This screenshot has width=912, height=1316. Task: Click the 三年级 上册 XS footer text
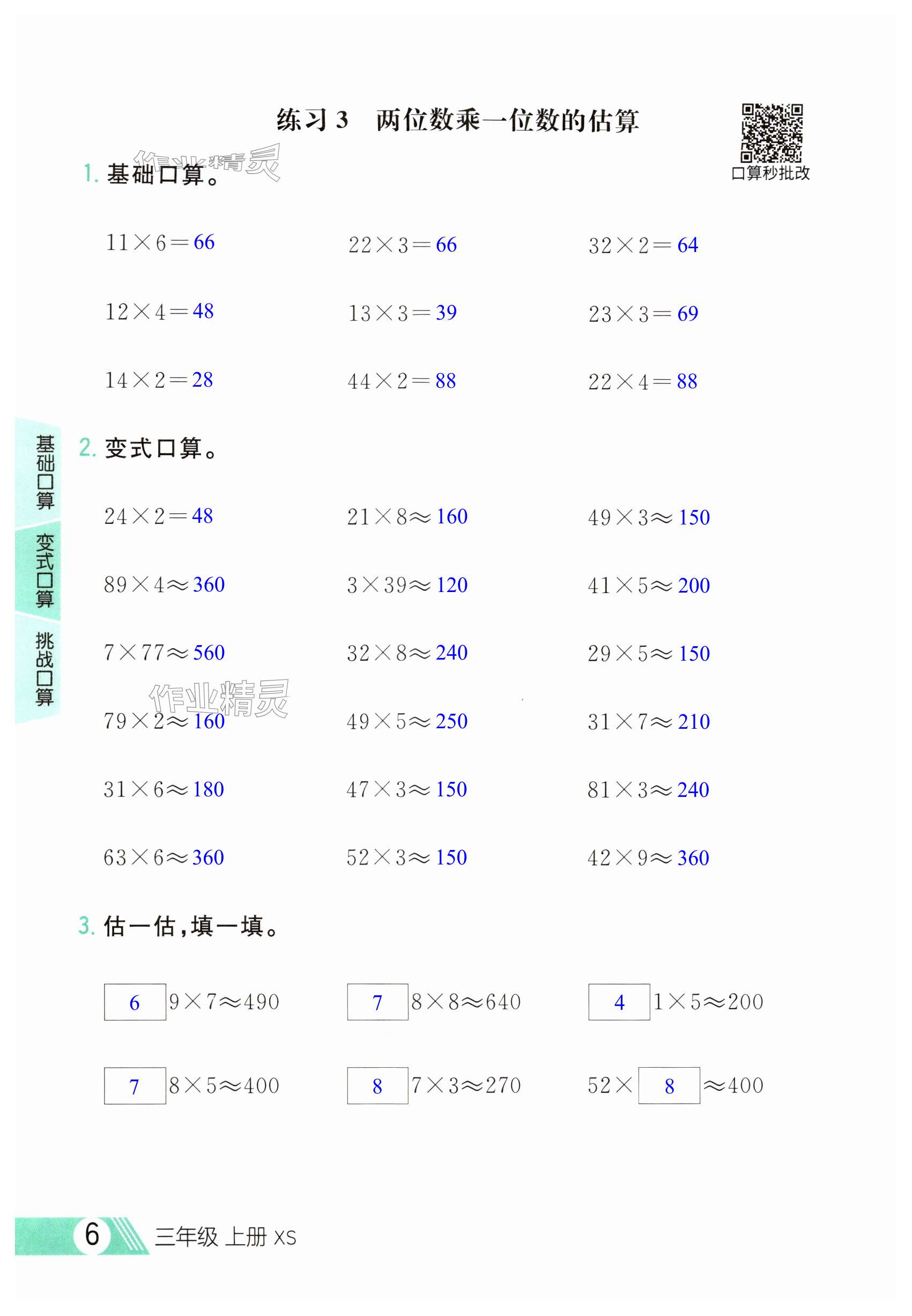coord(225,1237)
